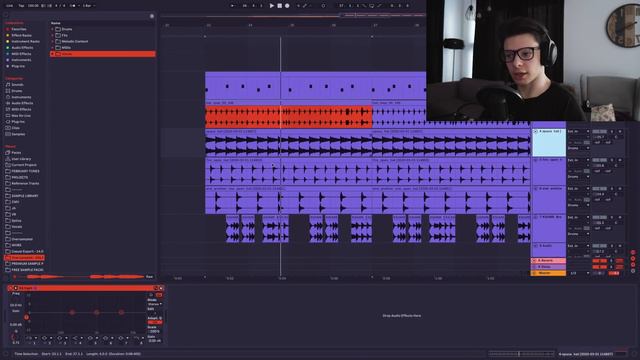Click the EQ Eight device title bar
This screenshot has height=360, width=640.
pyautogui.click(x=86, y=288)
